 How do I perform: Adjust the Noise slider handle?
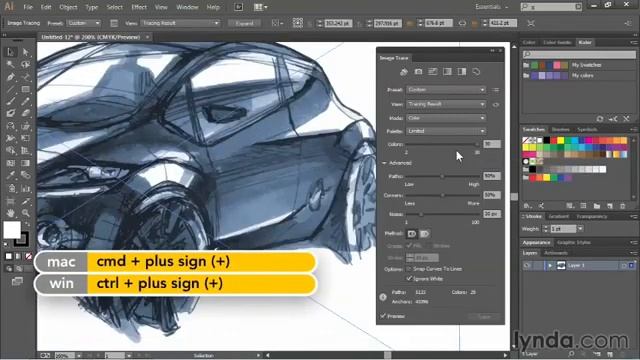point(421,214)
